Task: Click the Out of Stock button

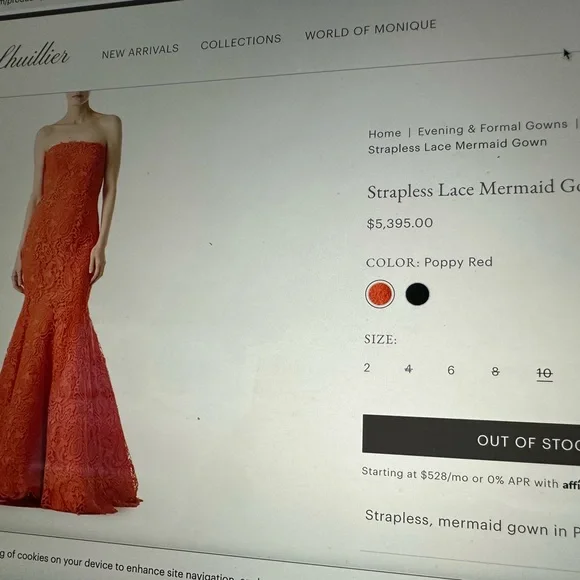Action: coord(471,440)
